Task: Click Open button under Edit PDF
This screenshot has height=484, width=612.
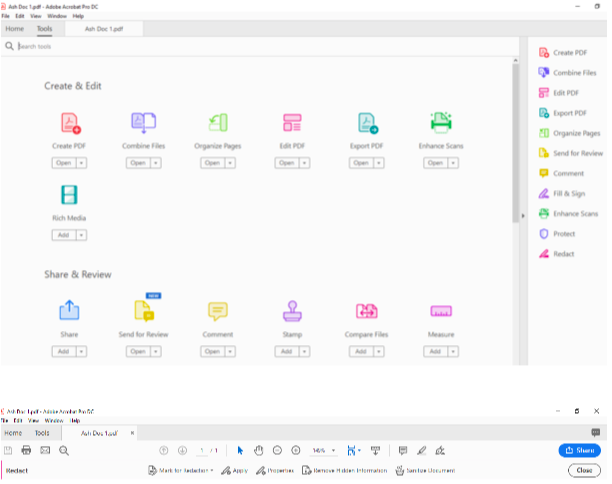Action: (x=286, y=162)
